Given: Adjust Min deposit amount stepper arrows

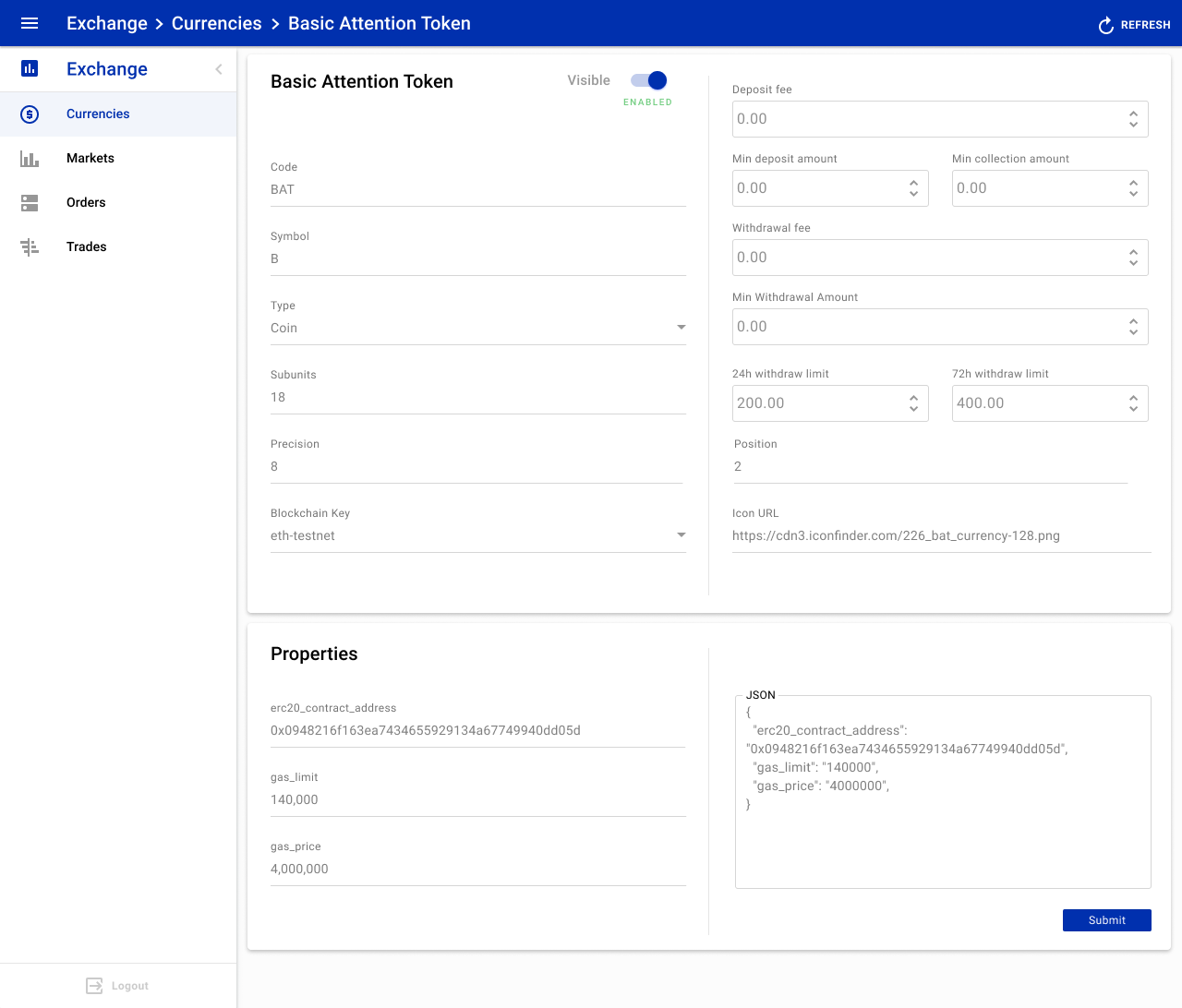Looking at the screenshot, I should tap(913, 188).
